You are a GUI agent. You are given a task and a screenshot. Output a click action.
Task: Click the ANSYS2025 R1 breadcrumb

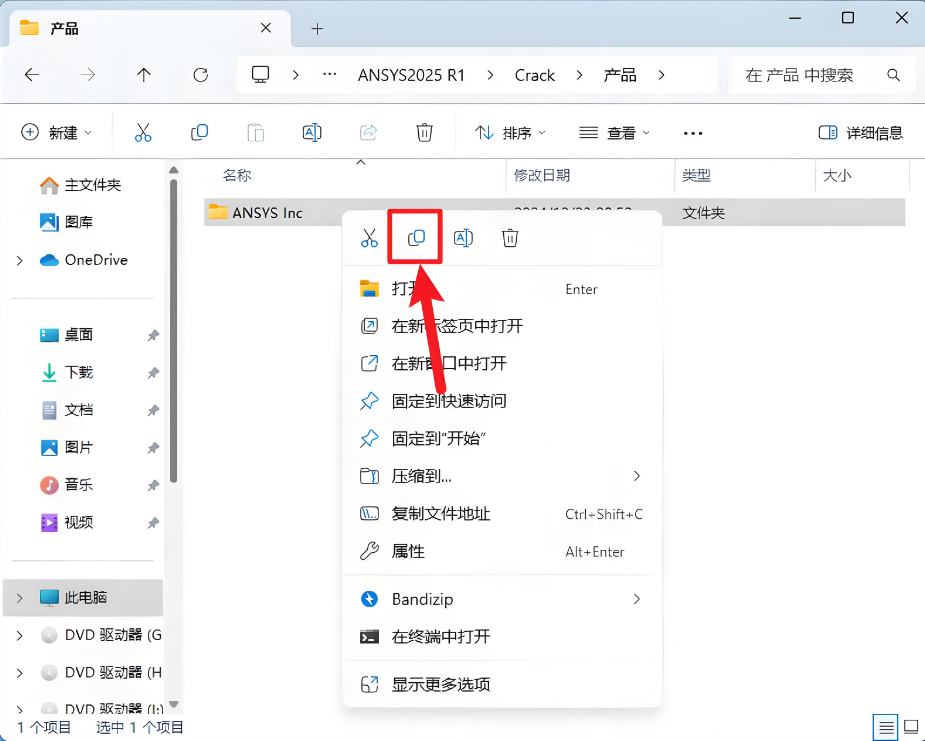(411, 75)
